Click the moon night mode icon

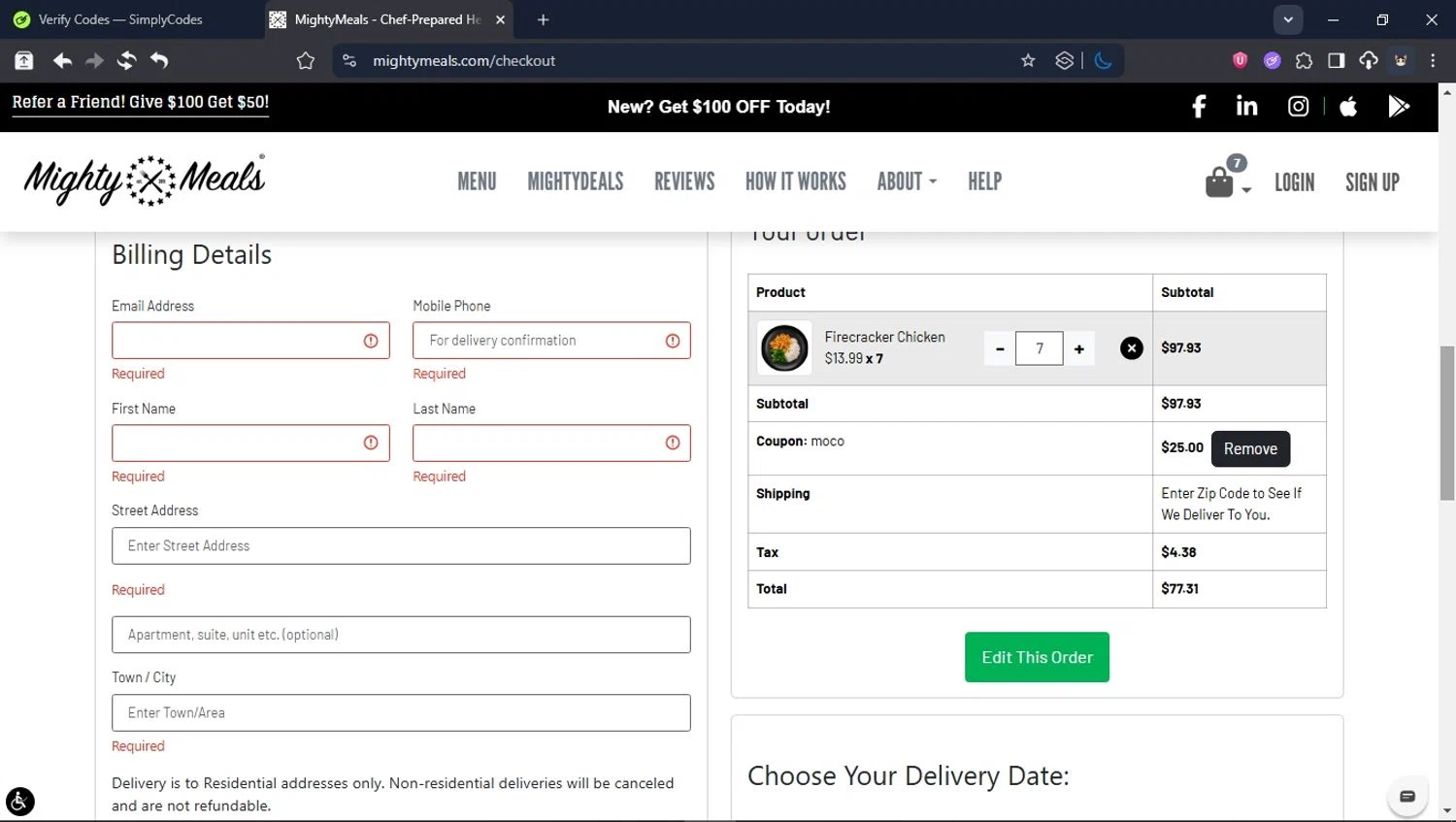1103,60
